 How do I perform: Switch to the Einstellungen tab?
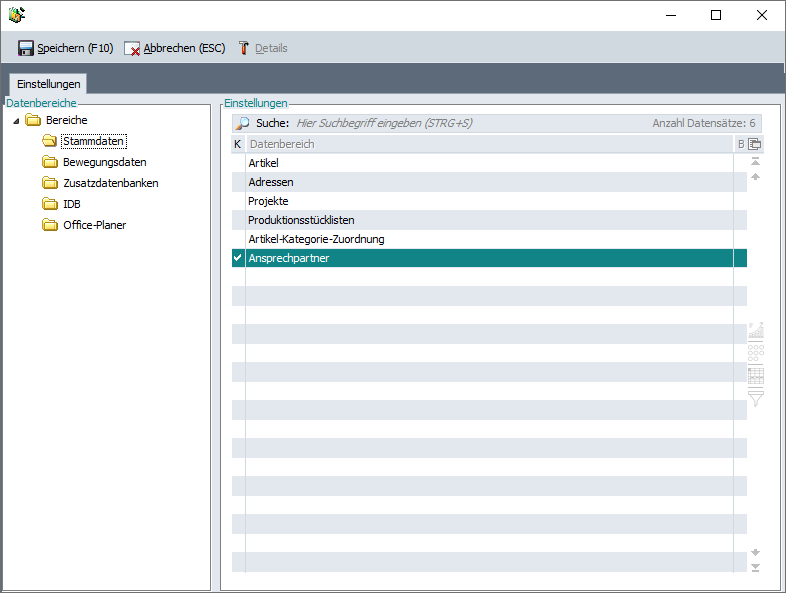click(48, 84)
